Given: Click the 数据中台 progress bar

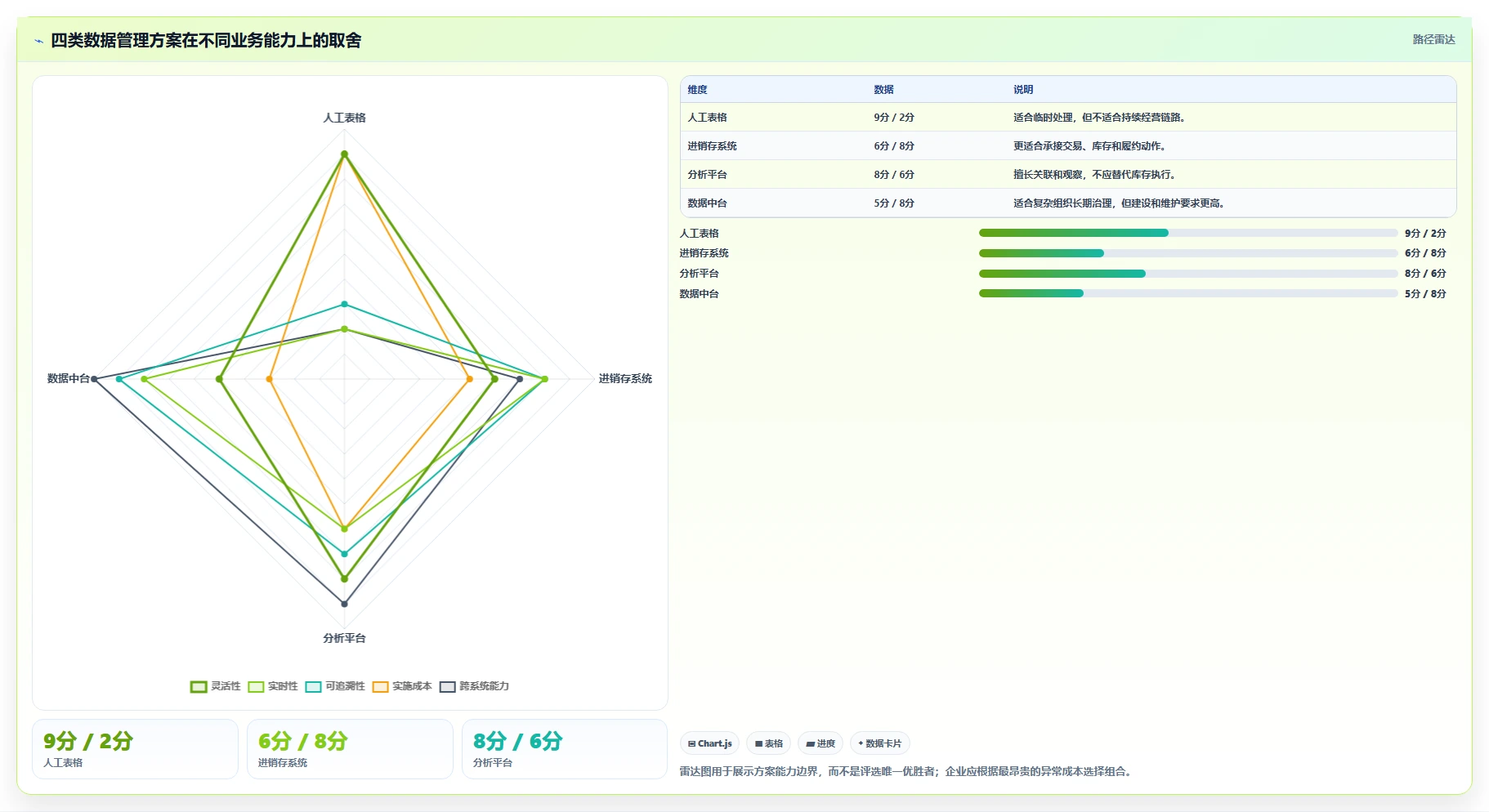Looking at the screenshot, I should [x=1188, y=293].
